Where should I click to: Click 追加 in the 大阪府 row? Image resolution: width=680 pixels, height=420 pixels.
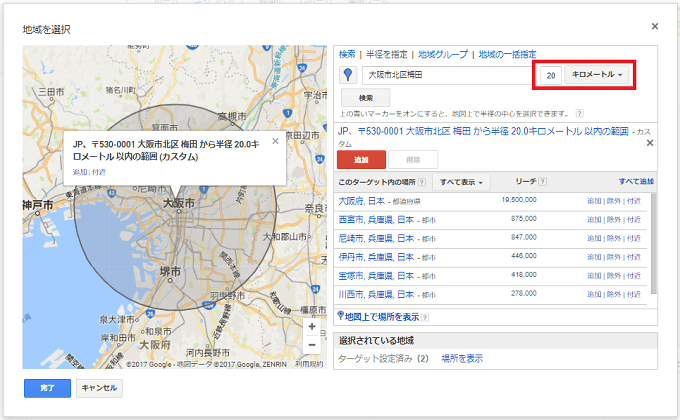click(594, 201)
